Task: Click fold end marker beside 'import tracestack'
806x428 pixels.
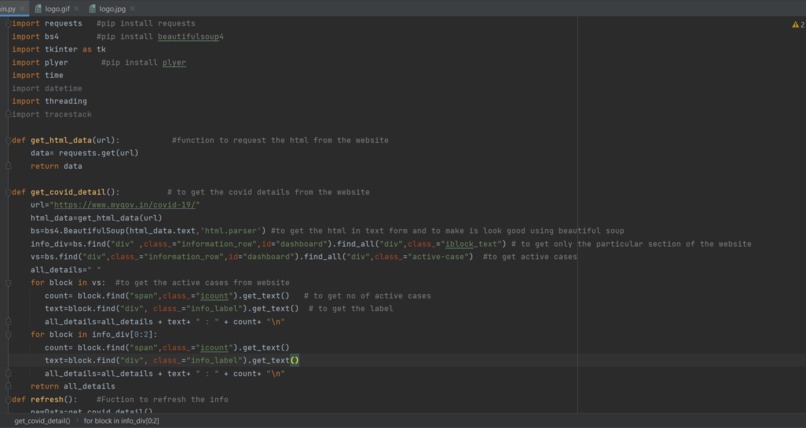Action: click(8, 114)
